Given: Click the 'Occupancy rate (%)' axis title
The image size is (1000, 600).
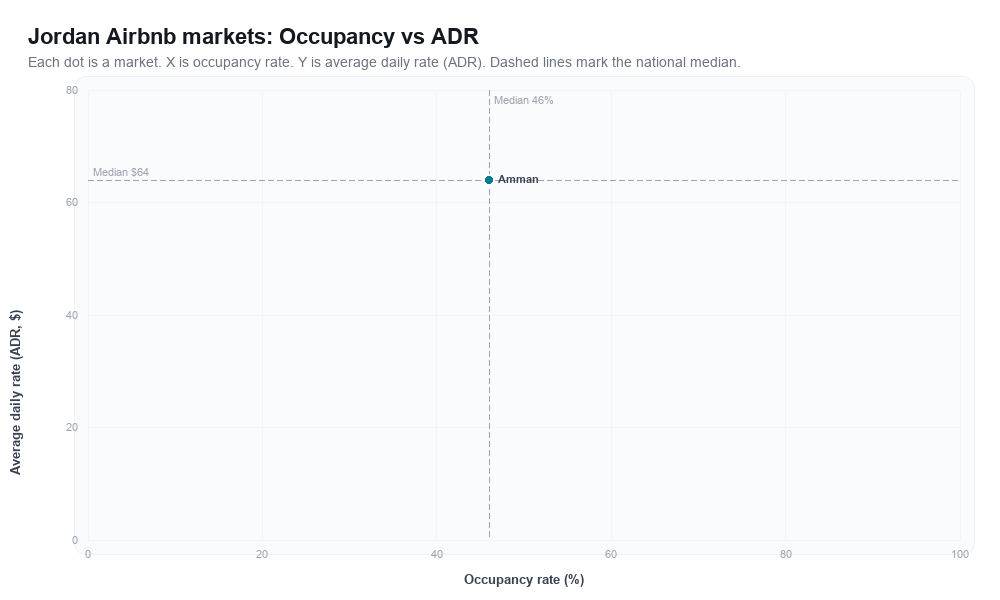Looking at the screenshot, I should tap(524, 580).
